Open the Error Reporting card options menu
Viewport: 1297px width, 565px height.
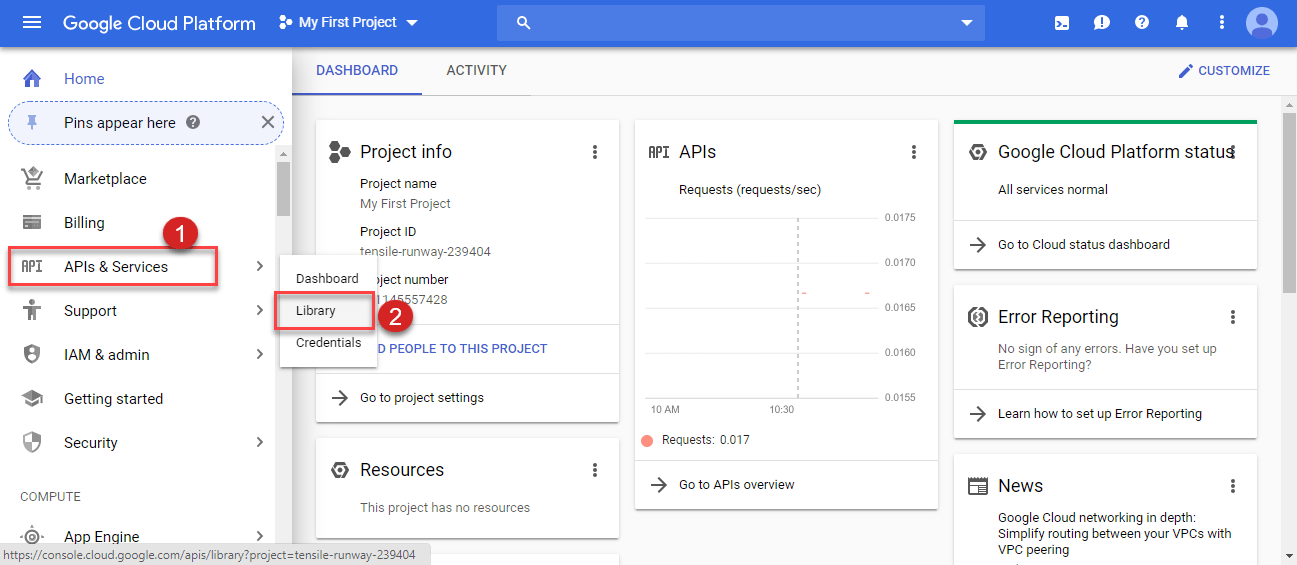point(1233,317)
